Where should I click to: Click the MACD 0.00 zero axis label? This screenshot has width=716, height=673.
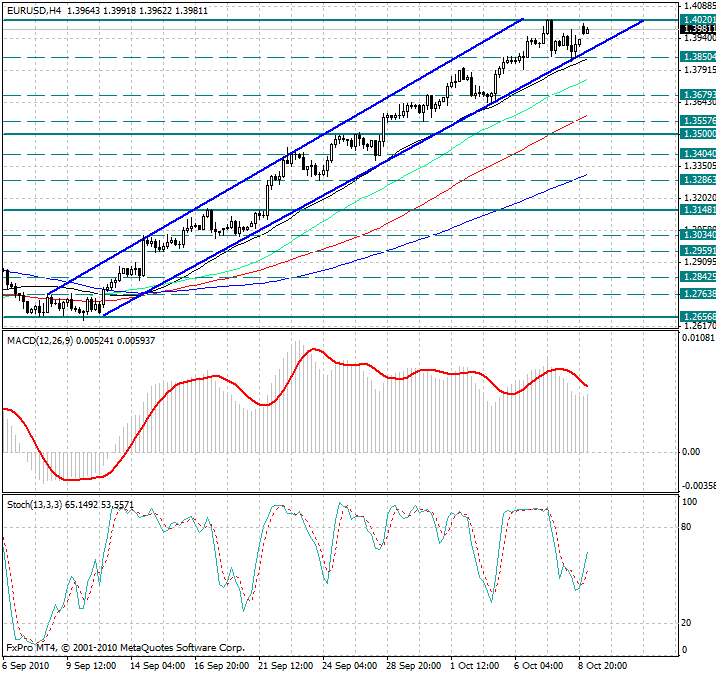(x=691, y=452)
